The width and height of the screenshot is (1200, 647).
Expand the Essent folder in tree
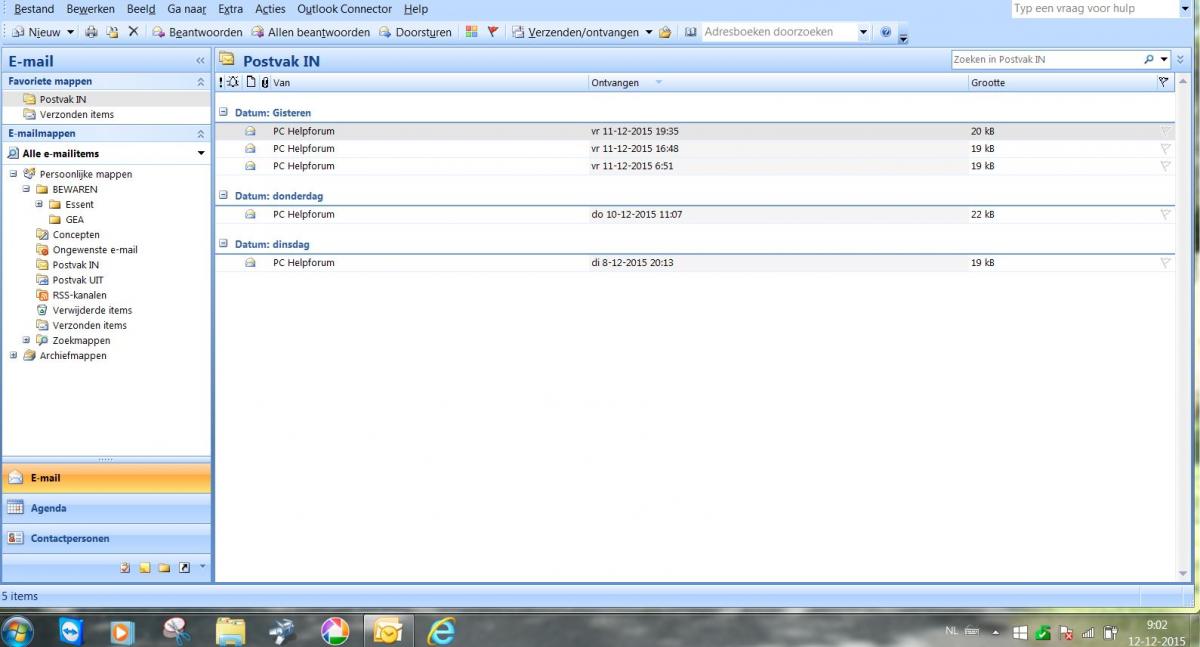click(40, 205)
